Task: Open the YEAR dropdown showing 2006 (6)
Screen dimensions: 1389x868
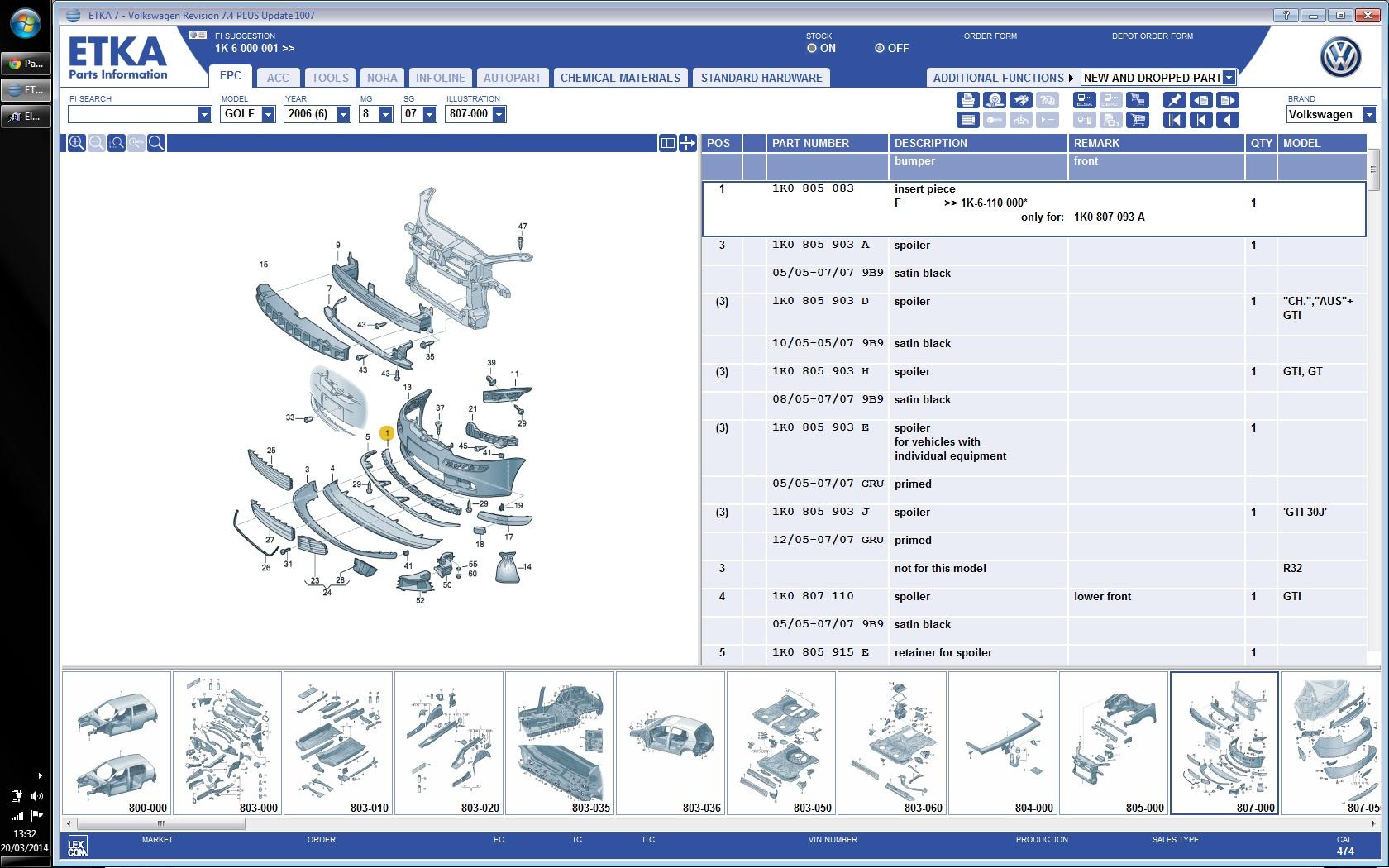Action: [x=343, y=114]
